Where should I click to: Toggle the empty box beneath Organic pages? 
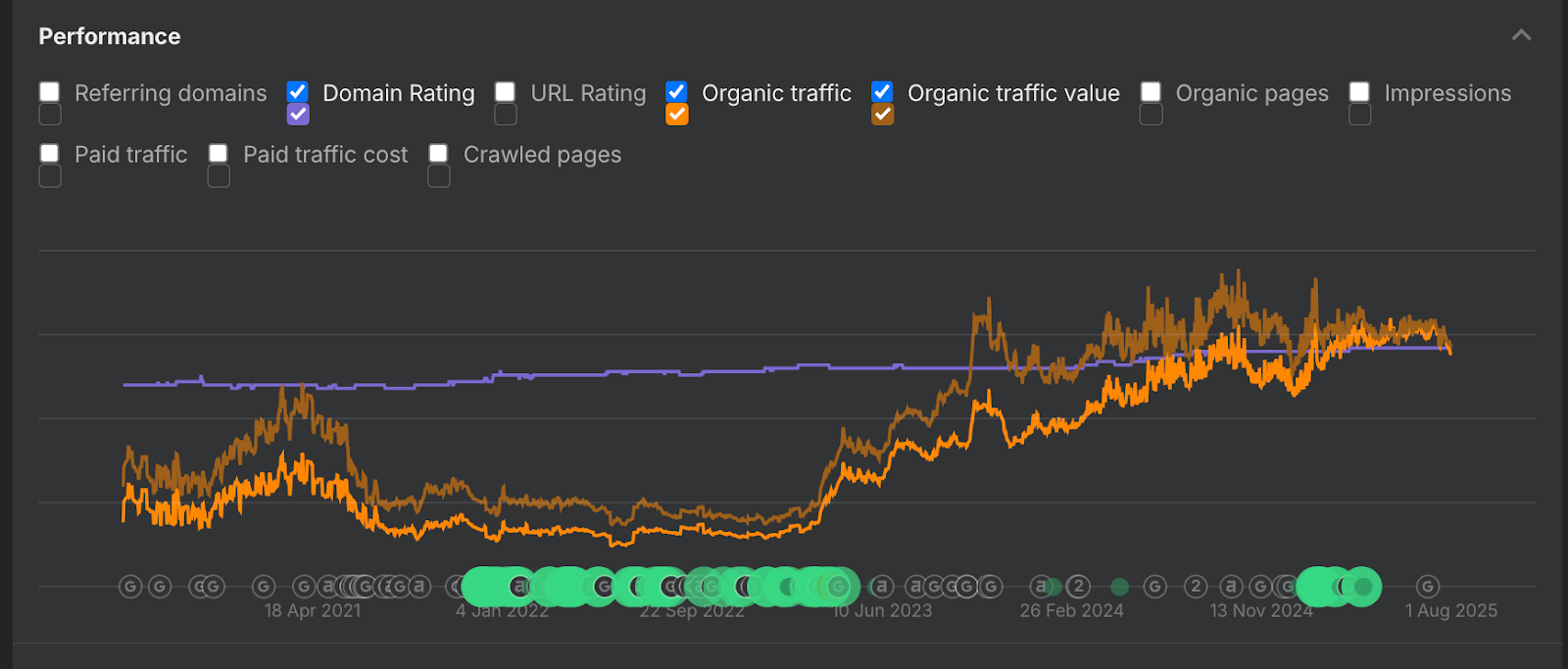(1151, 115)
